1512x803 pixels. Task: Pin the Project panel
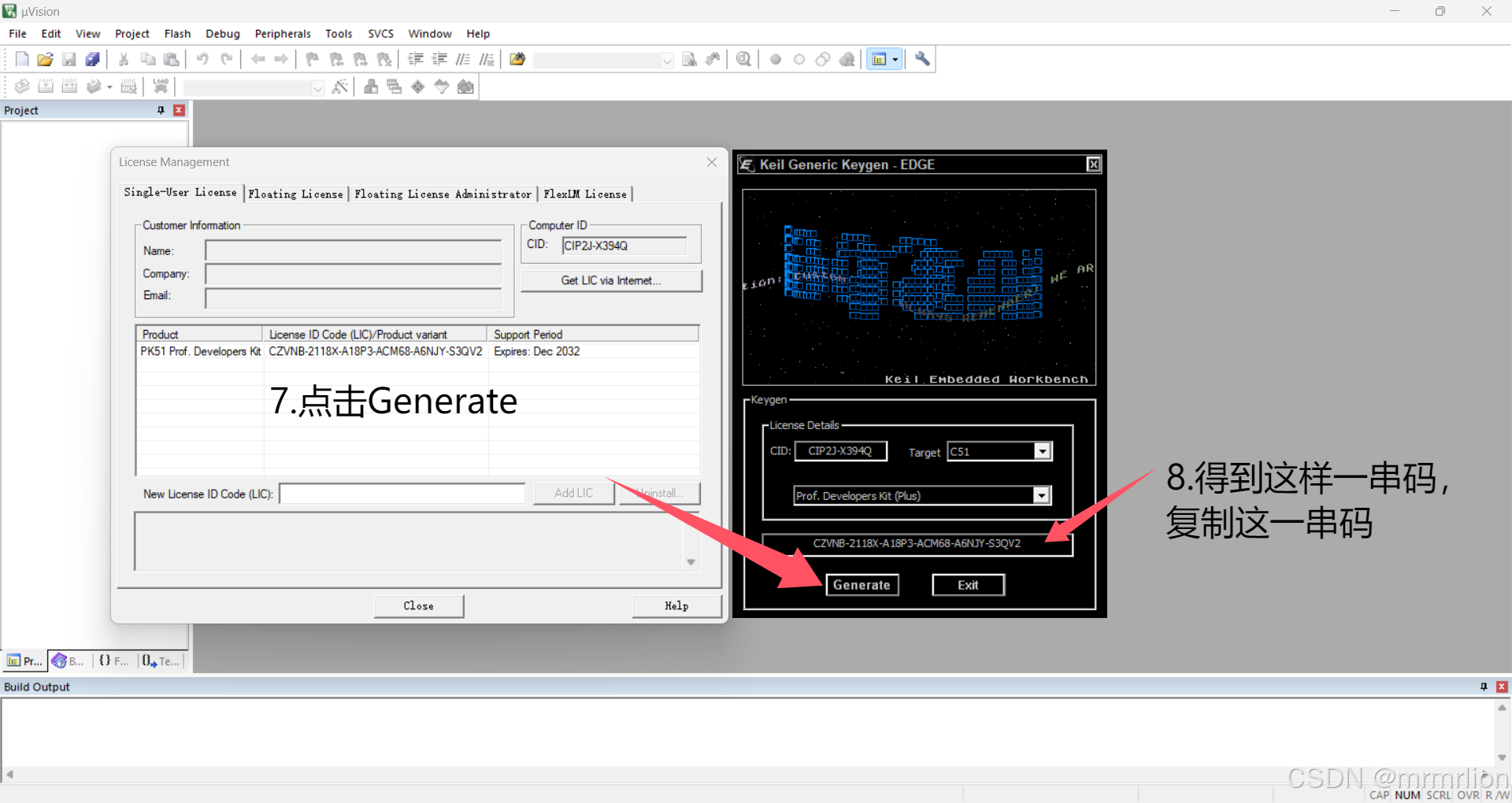pyautogui.click(x=161, y=110)
